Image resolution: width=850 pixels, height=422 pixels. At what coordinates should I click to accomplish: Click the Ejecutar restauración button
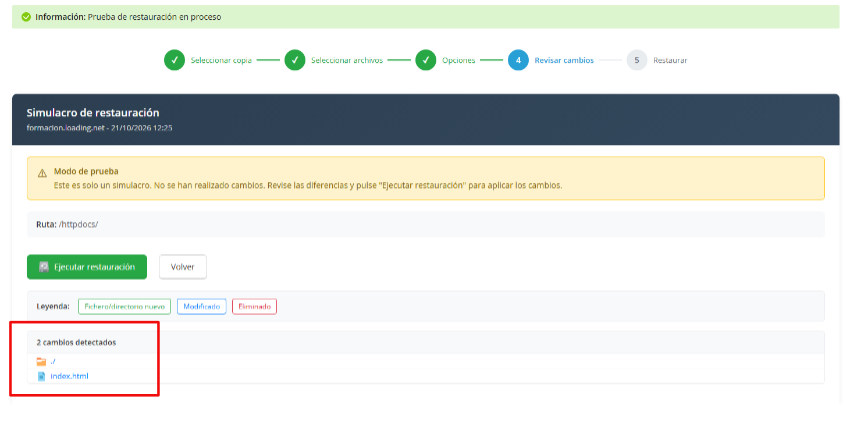(x=87, y=267)
